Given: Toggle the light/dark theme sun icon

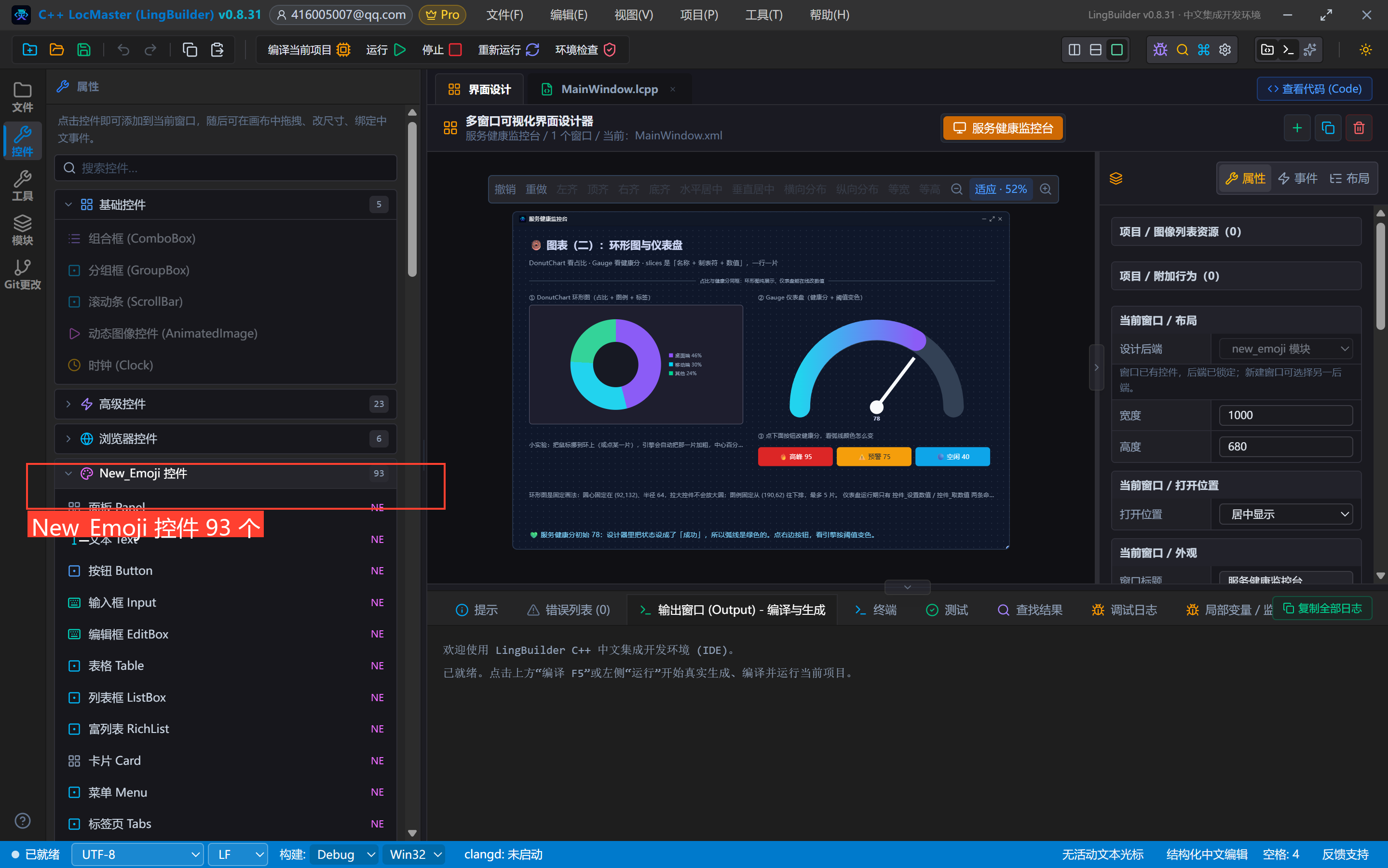Looking at the screenshot, I should click(1366, 50).
